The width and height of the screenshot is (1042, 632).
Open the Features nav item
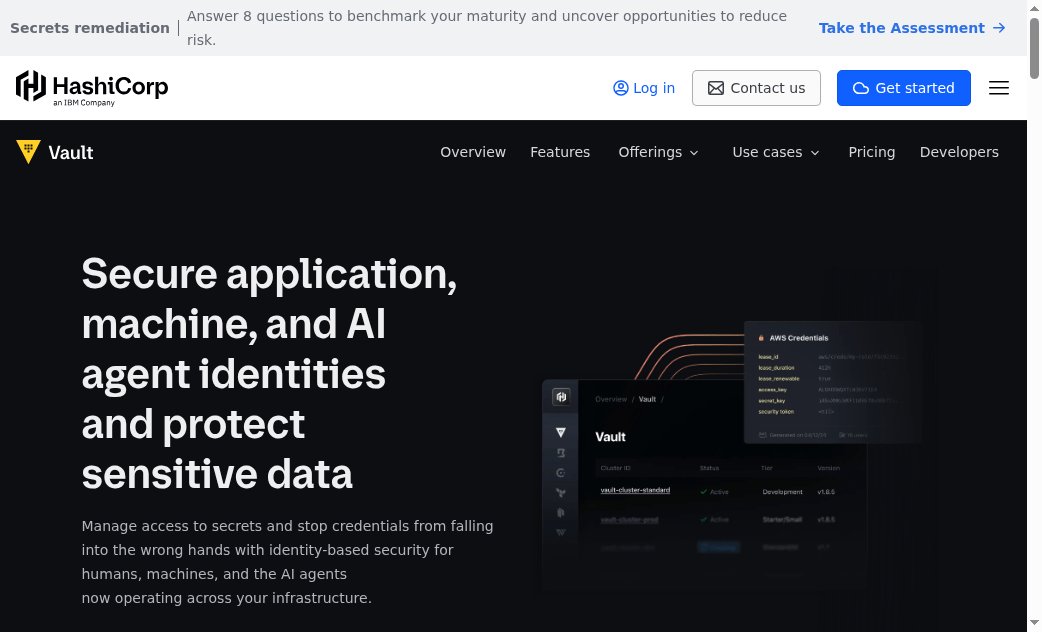[560, 152]
